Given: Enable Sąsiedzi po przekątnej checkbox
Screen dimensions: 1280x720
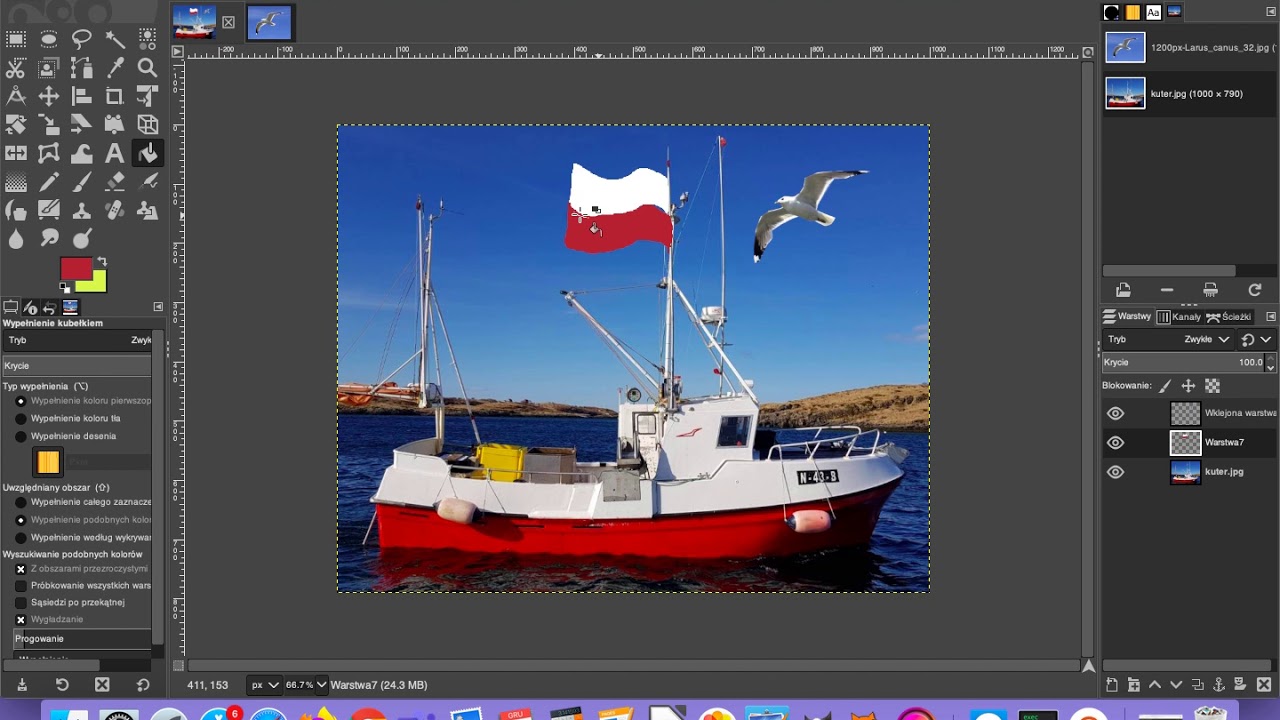Looking at the screenshot, I should [x=20, y=603].
